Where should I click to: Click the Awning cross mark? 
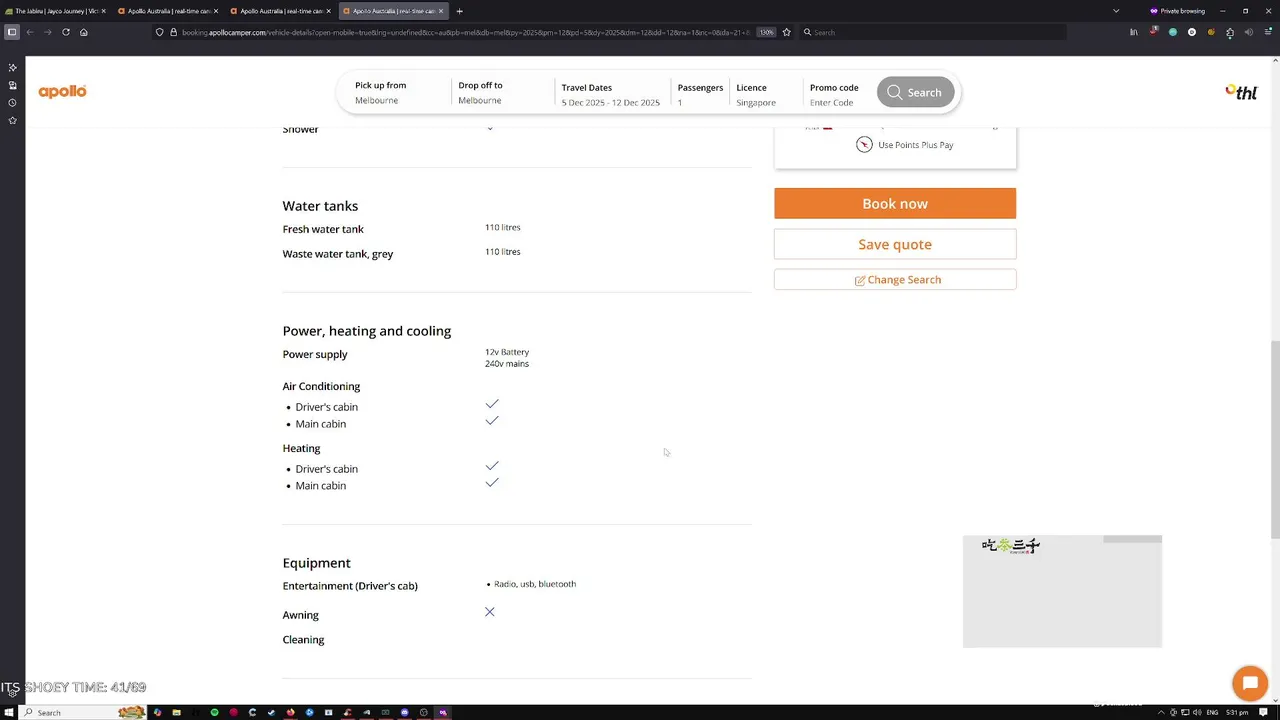click(490, 612)
